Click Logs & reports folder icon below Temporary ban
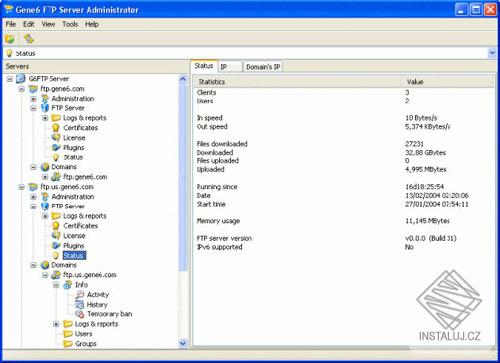Screen dimensions: 500x363 point(68,324)
